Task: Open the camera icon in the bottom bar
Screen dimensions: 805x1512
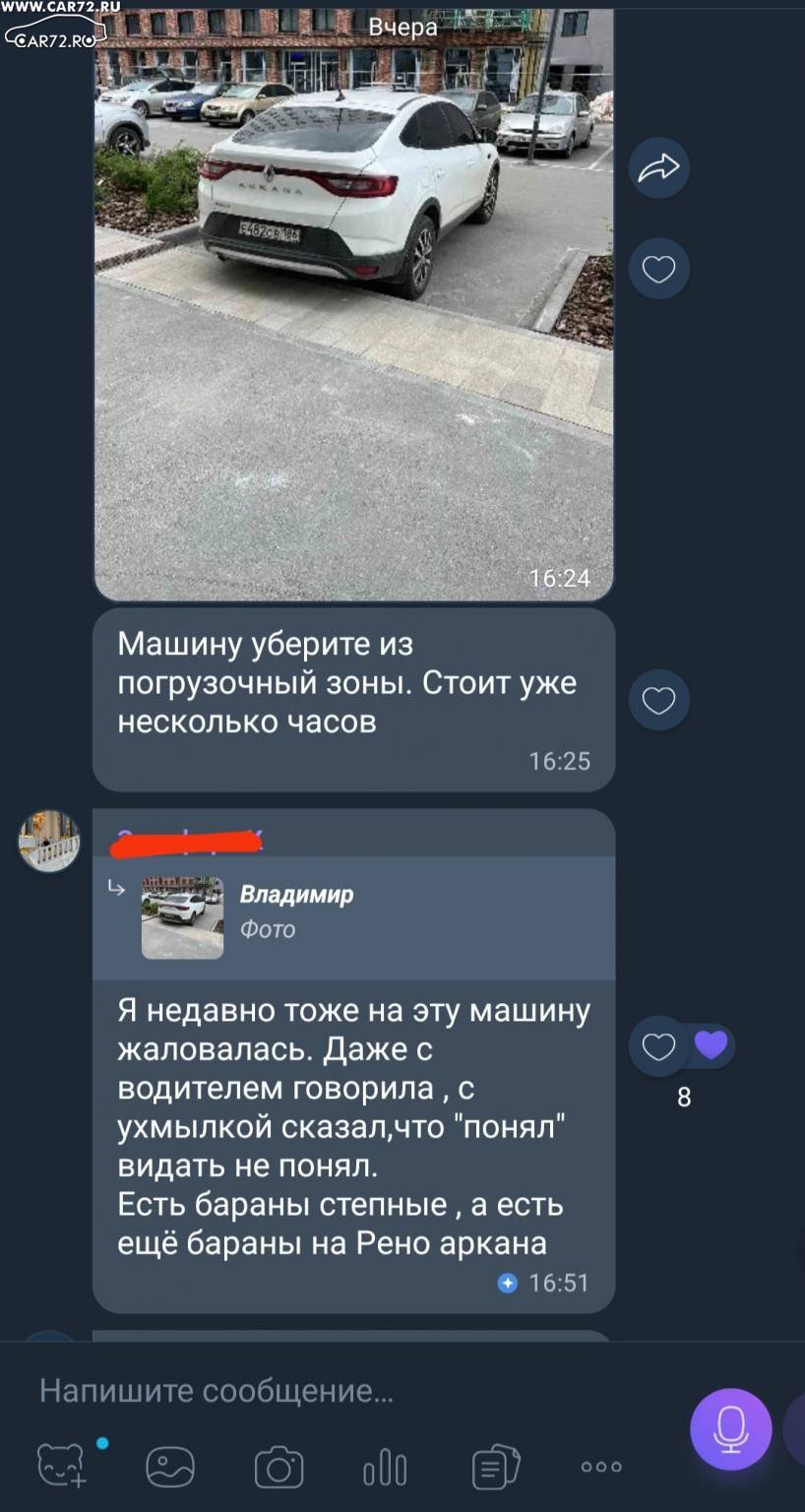Action: pos(279,1467)
